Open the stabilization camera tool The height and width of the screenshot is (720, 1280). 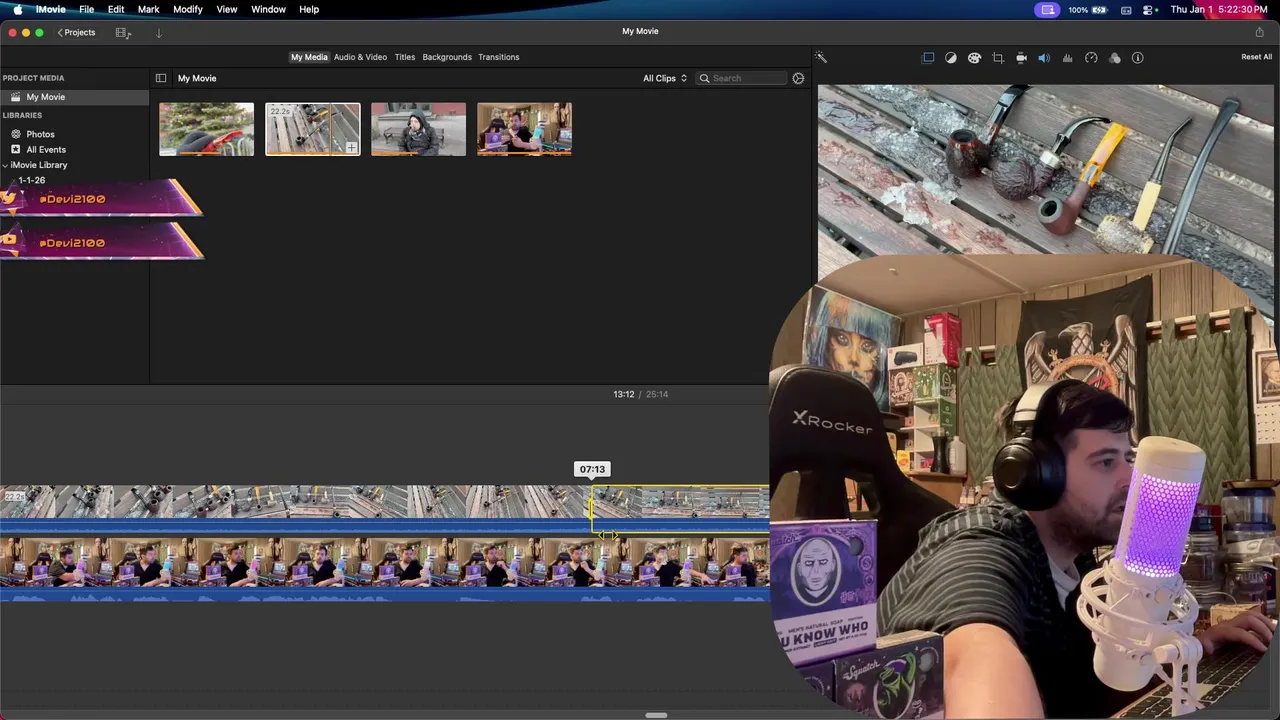point(1021,57)
